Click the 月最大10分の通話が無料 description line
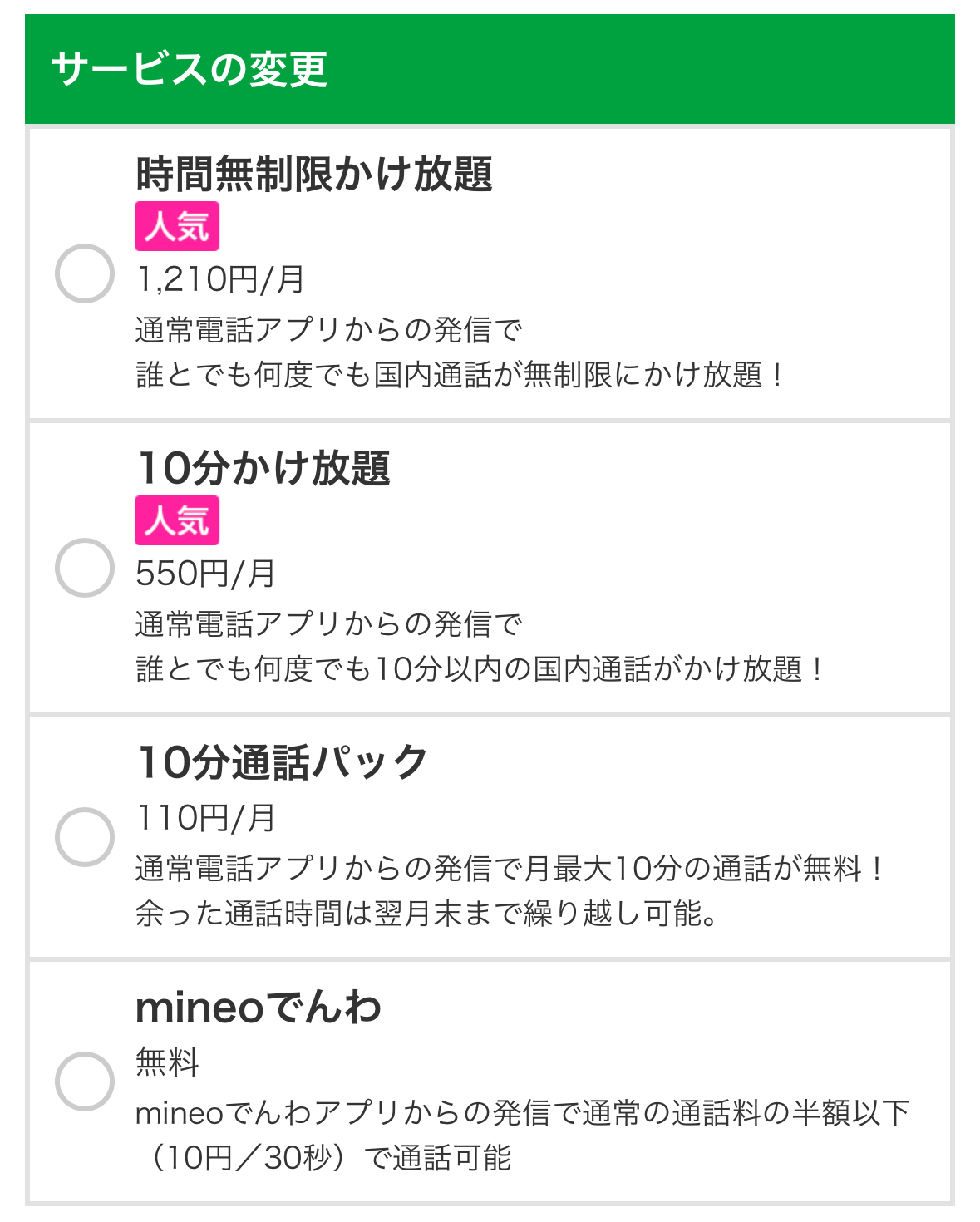The width and height of the screenshot is (980, 1222). pyautogui.click(x=509, y=869)
